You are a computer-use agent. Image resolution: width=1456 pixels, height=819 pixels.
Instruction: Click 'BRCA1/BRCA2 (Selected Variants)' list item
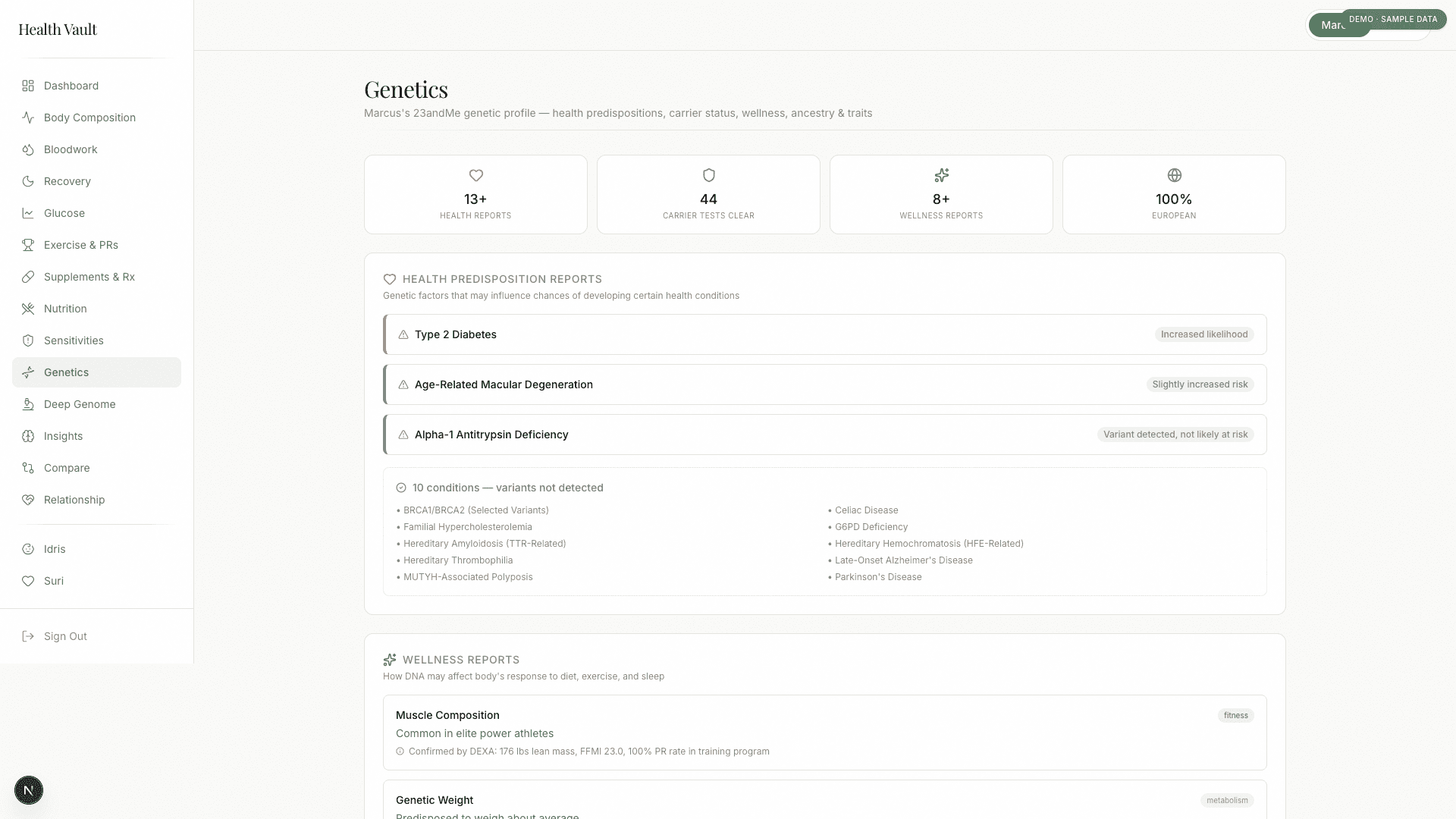coord(475,510)
